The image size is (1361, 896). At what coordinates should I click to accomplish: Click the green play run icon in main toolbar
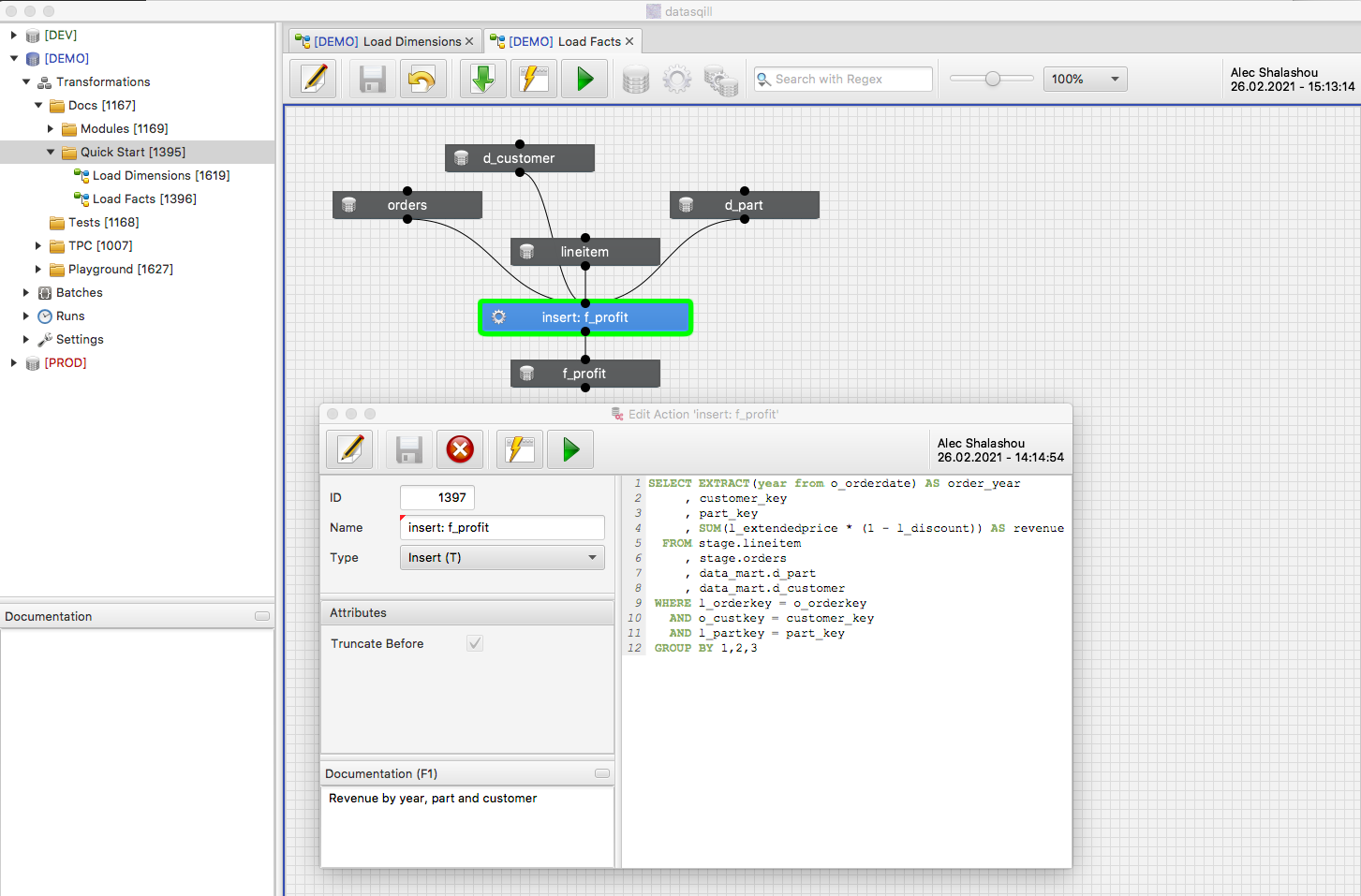pos(584,79)
